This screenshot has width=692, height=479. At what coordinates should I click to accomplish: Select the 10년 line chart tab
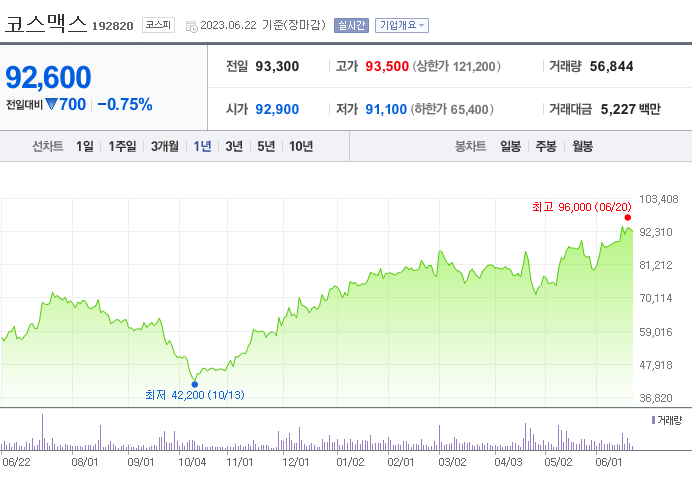(x=301, y=146)
